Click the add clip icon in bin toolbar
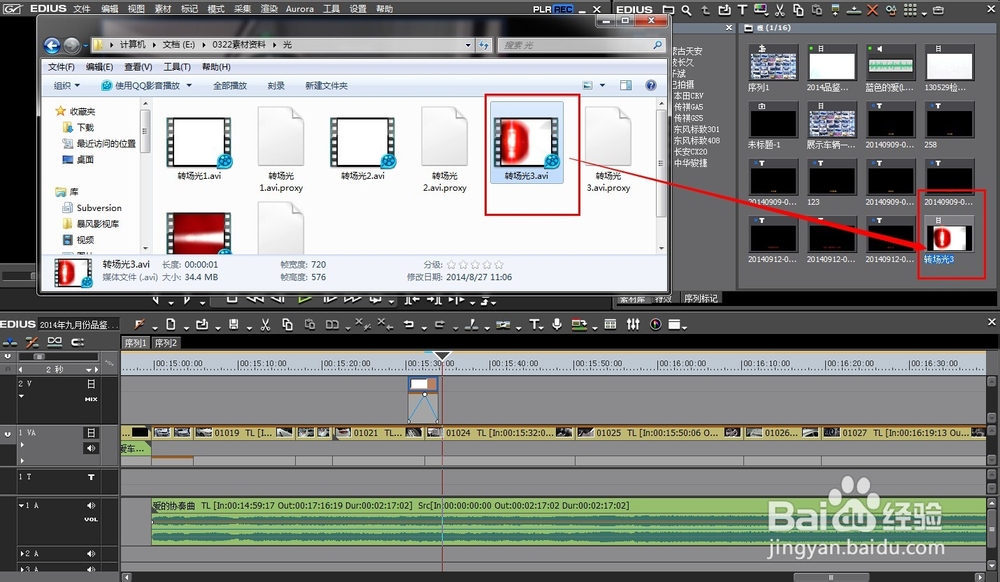Viewport: 1000px width, 582px height. click(x=724, y=10)
